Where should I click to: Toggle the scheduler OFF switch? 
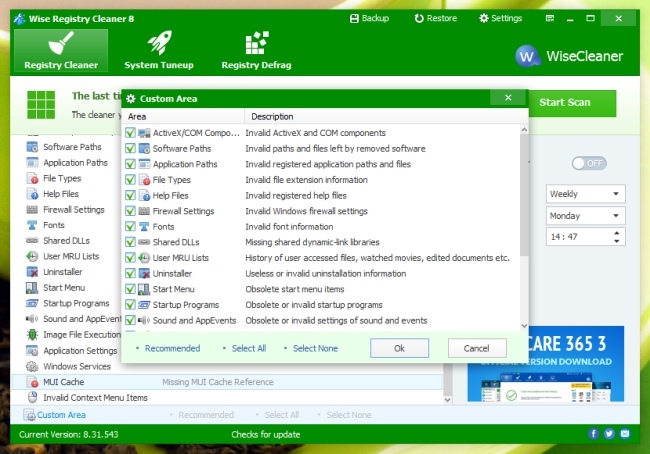(589, 163)
